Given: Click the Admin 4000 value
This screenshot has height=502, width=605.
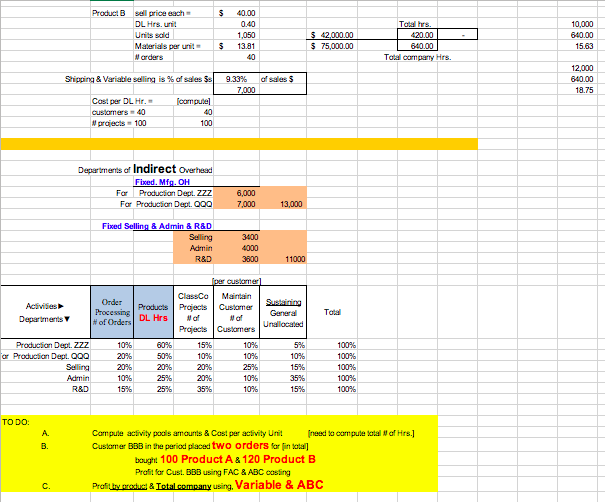Looking at the screenshot, I should tap(250, 248).
